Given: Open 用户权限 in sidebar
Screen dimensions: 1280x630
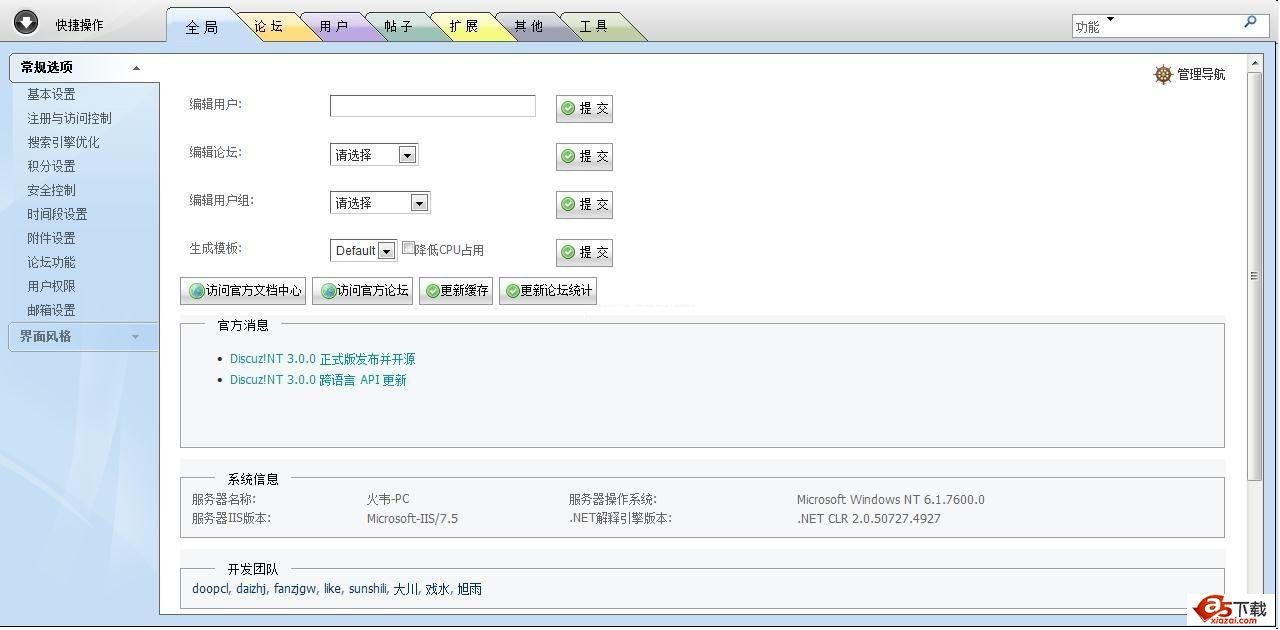Looking at the screenshot, I should coord(51,286).
